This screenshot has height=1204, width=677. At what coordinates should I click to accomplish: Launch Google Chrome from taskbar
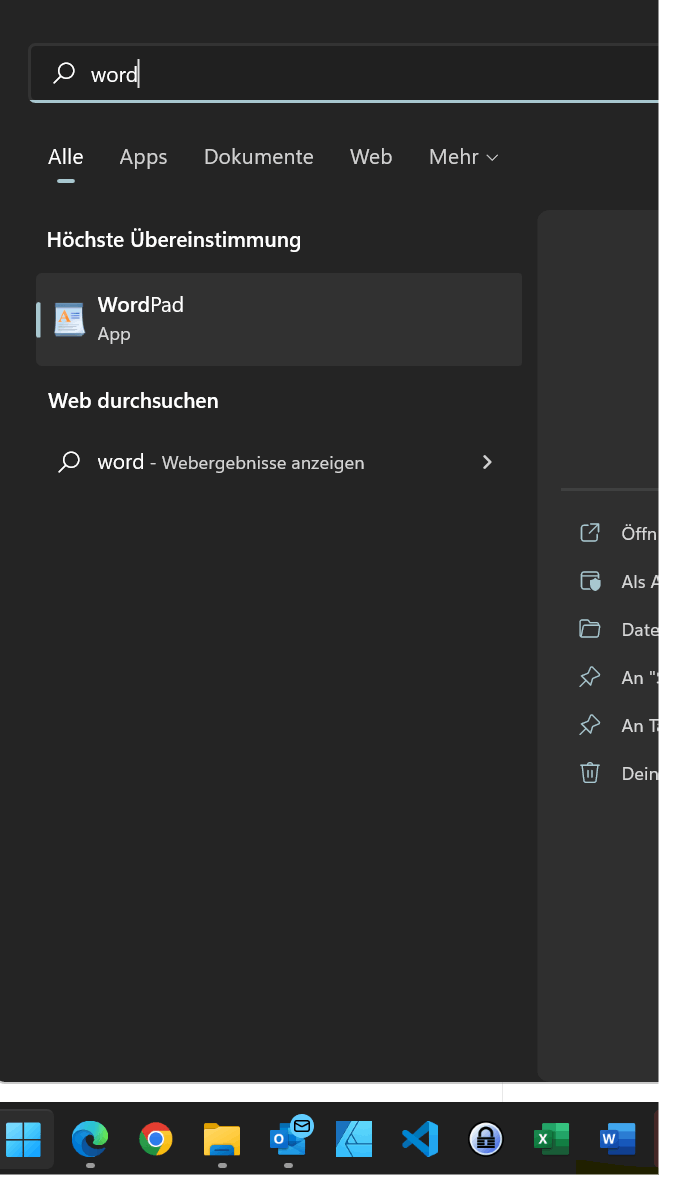tap(156, 1139)
